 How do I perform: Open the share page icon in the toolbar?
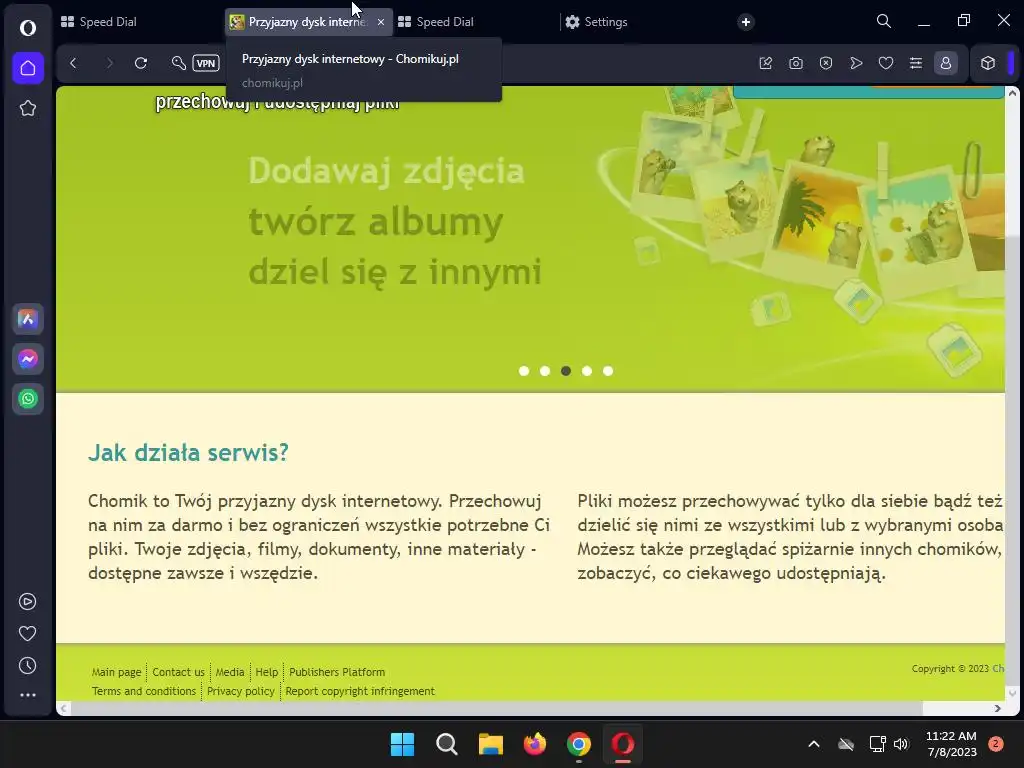[x=765, y=63]
